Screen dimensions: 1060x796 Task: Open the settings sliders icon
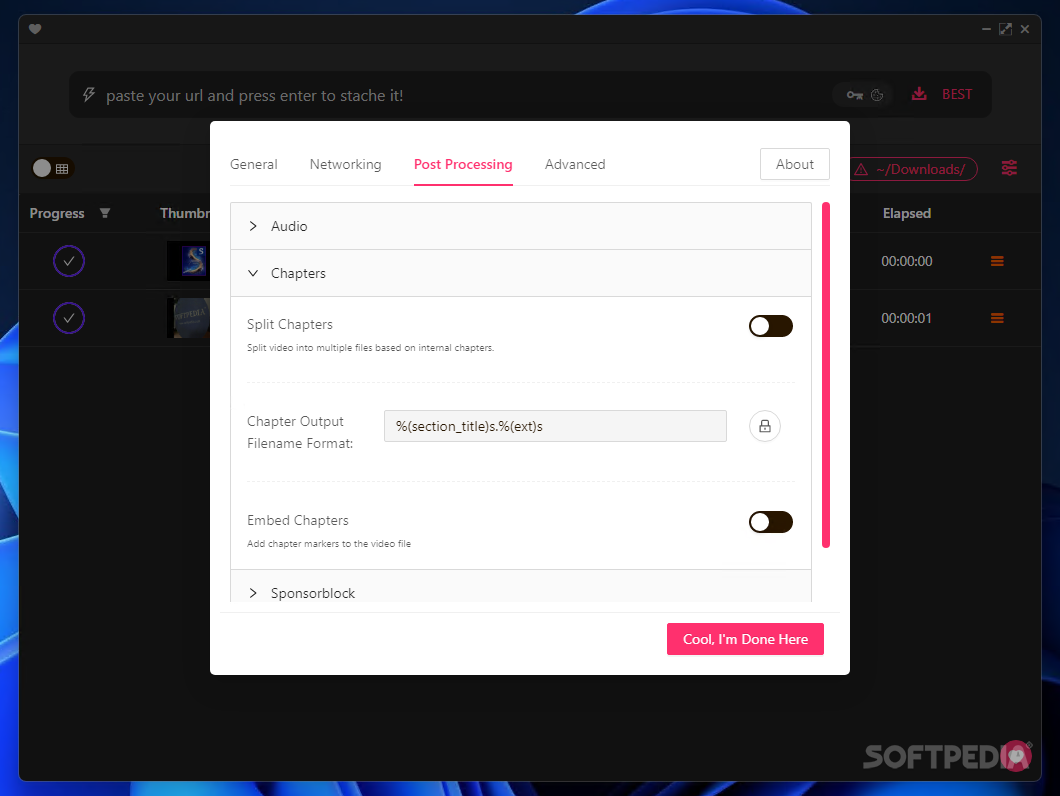click(1009, 168)
